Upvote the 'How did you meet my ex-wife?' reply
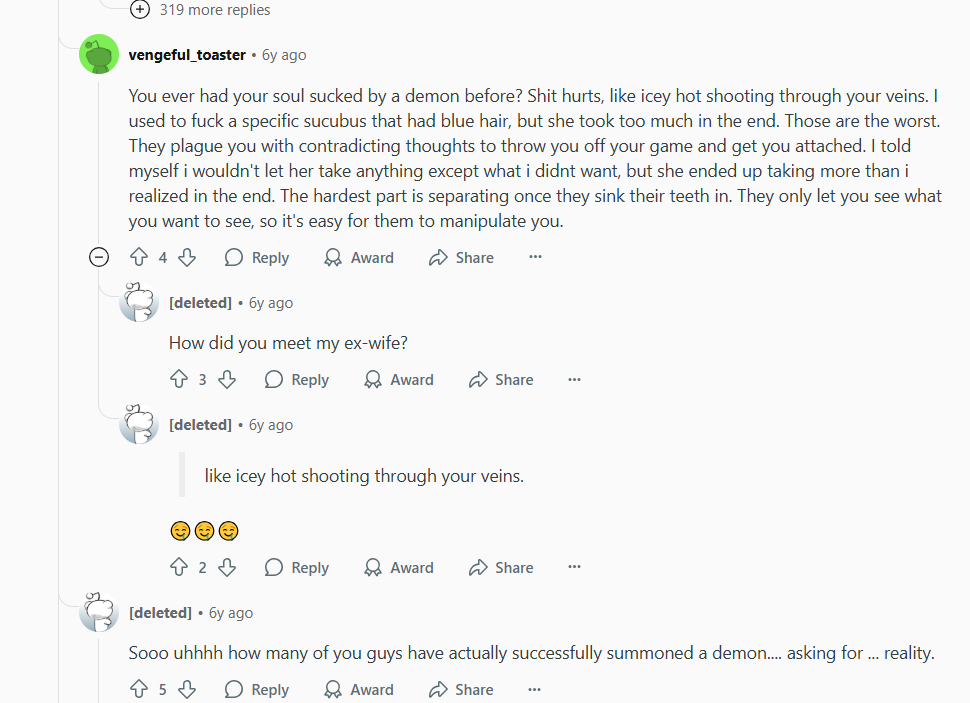This screenshot has width=970, height=703. click(179, 380)
